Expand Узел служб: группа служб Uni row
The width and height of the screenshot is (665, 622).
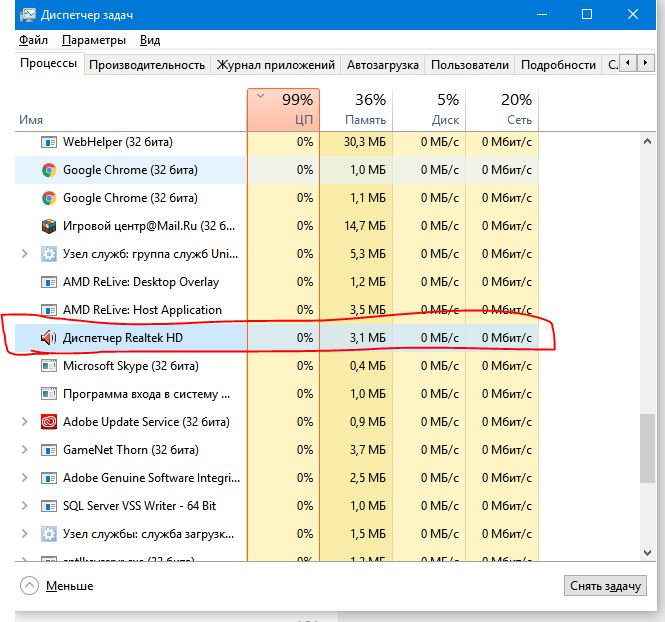25,254
